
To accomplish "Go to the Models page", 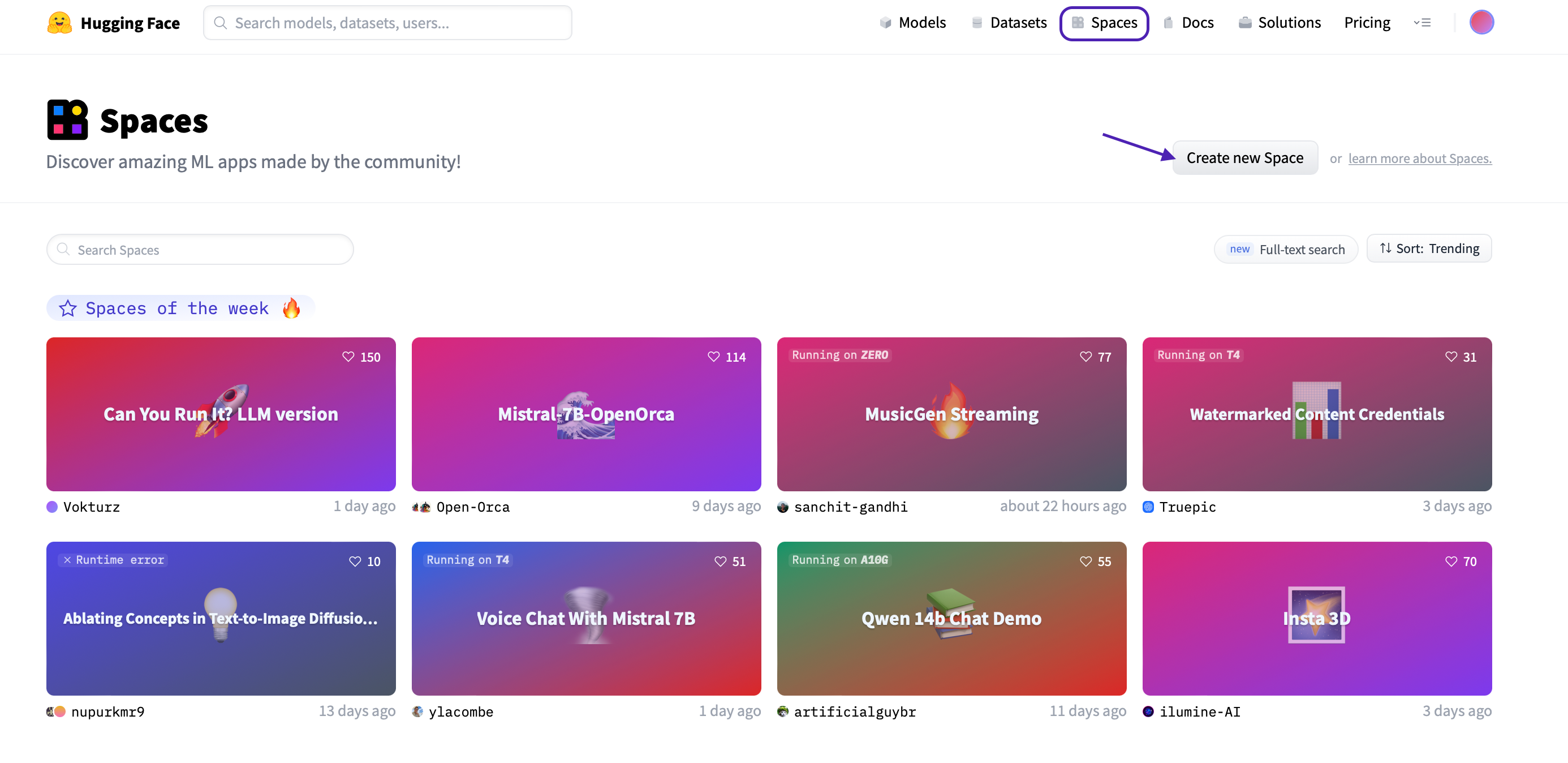I will (x=912, y=23).
